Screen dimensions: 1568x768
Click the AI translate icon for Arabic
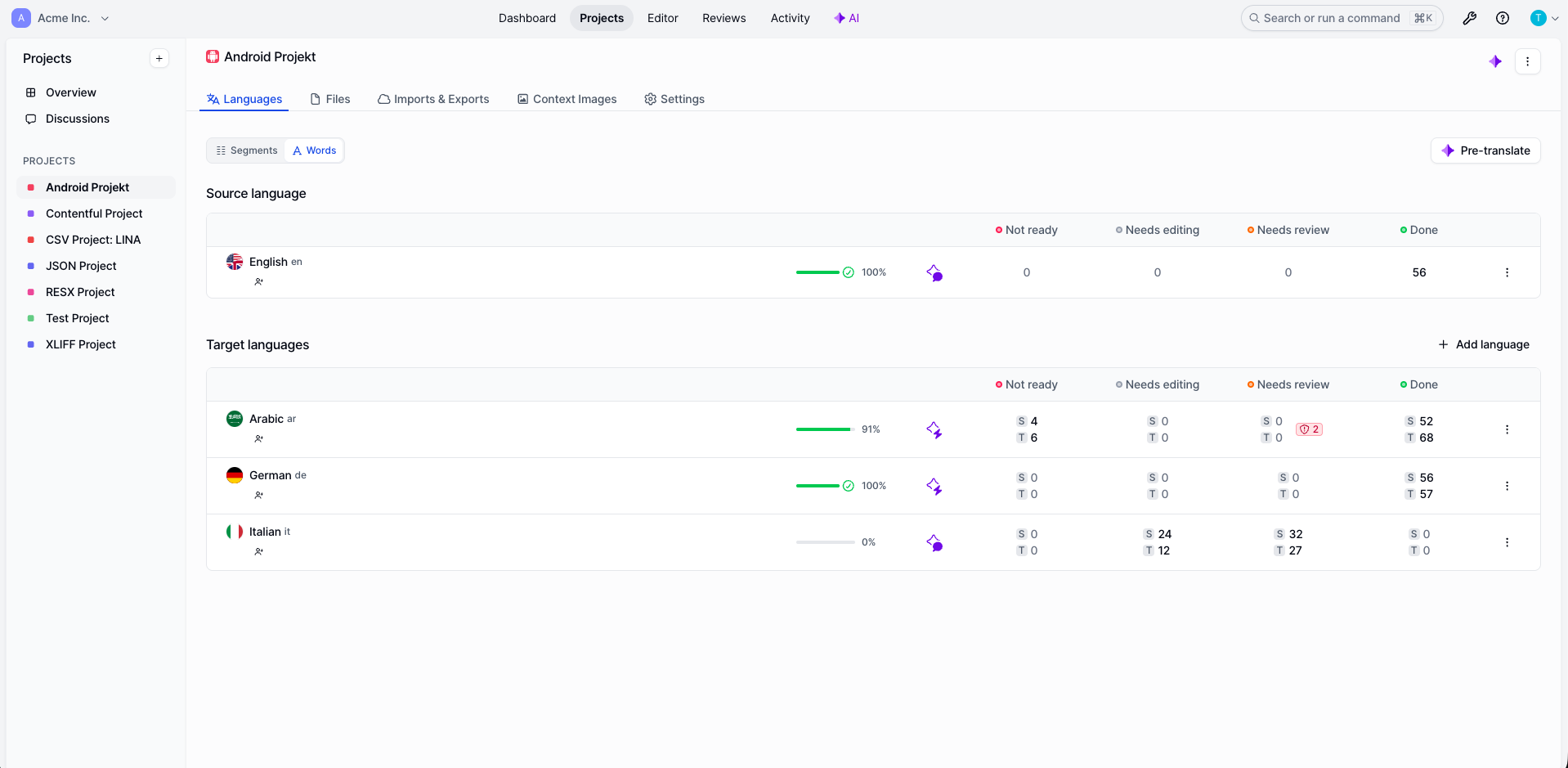coord(934,429)
